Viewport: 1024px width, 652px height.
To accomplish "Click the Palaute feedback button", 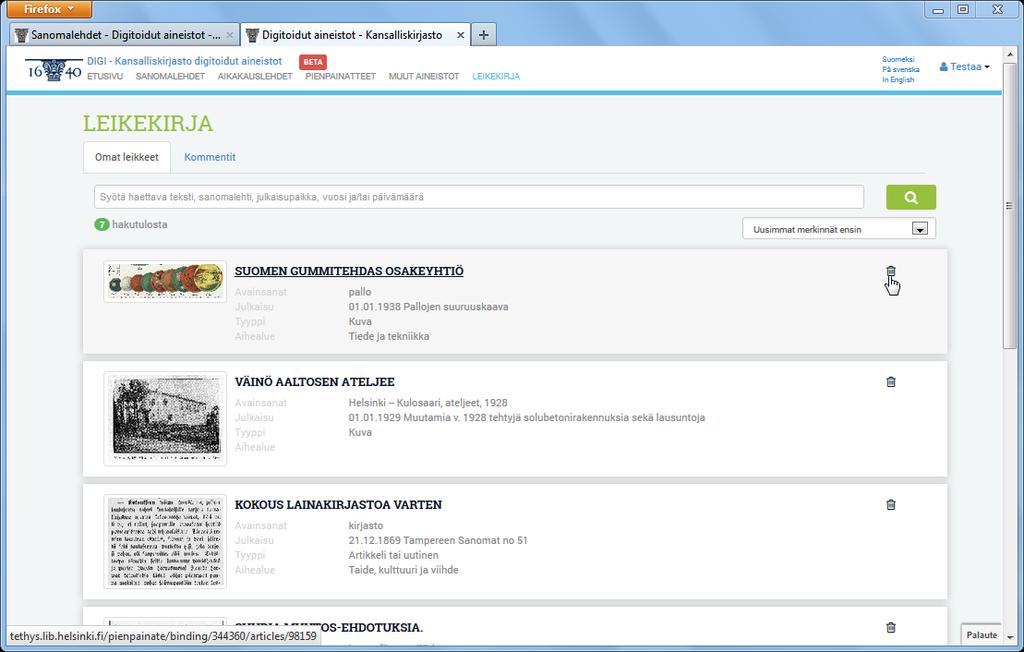I will click(982, 634).
